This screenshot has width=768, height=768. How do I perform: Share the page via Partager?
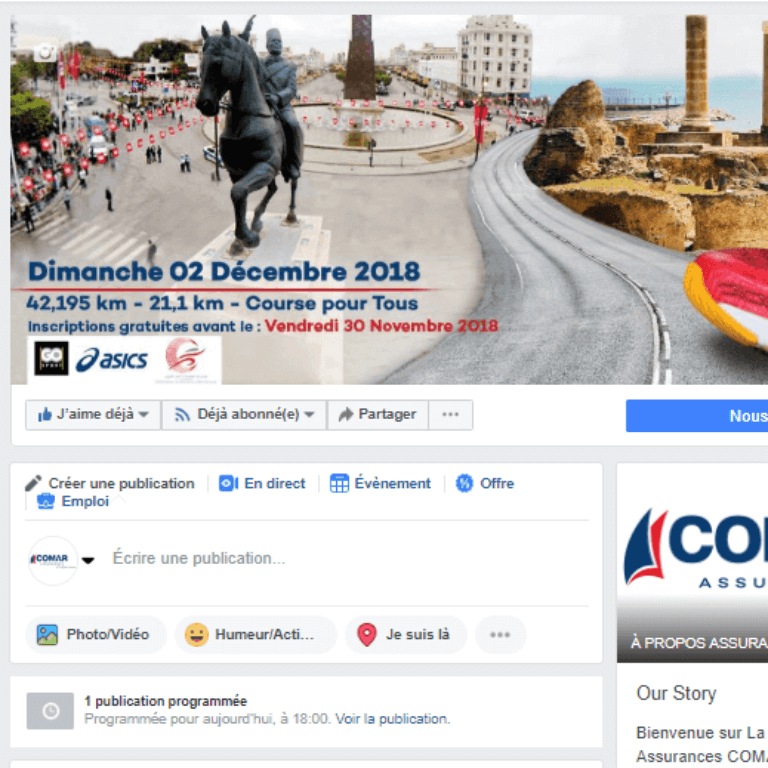pos(378,415)
